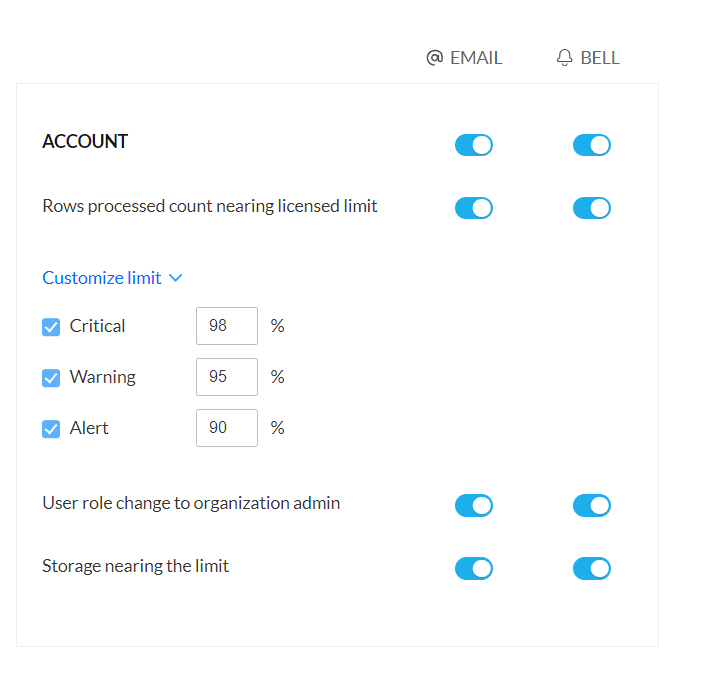Toggle ACCOUNT bell notifications switch
Image resolution: width=712 pixels, height=674 pixels.
pyautogui.click(x=592, y=145)
